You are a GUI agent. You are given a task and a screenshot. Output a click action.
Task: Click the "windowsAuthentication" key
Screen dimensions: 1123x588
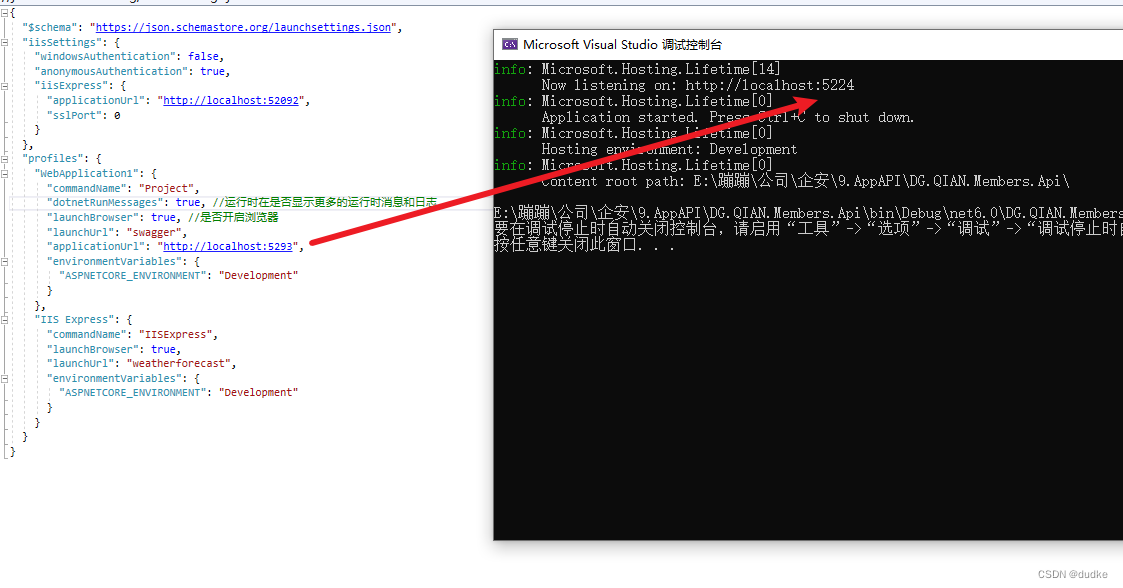[105, 57]
